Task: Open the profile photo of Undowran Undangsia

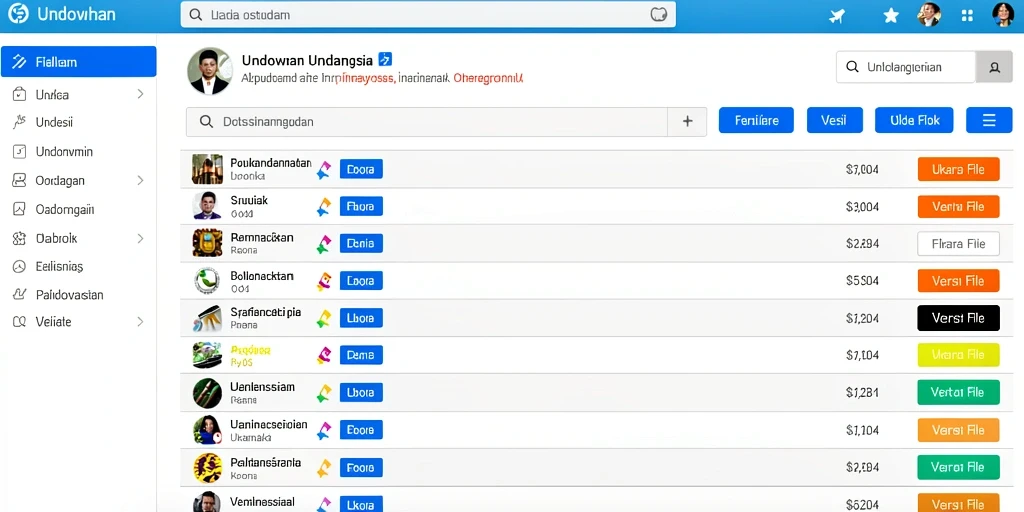Action: [210, 71]
